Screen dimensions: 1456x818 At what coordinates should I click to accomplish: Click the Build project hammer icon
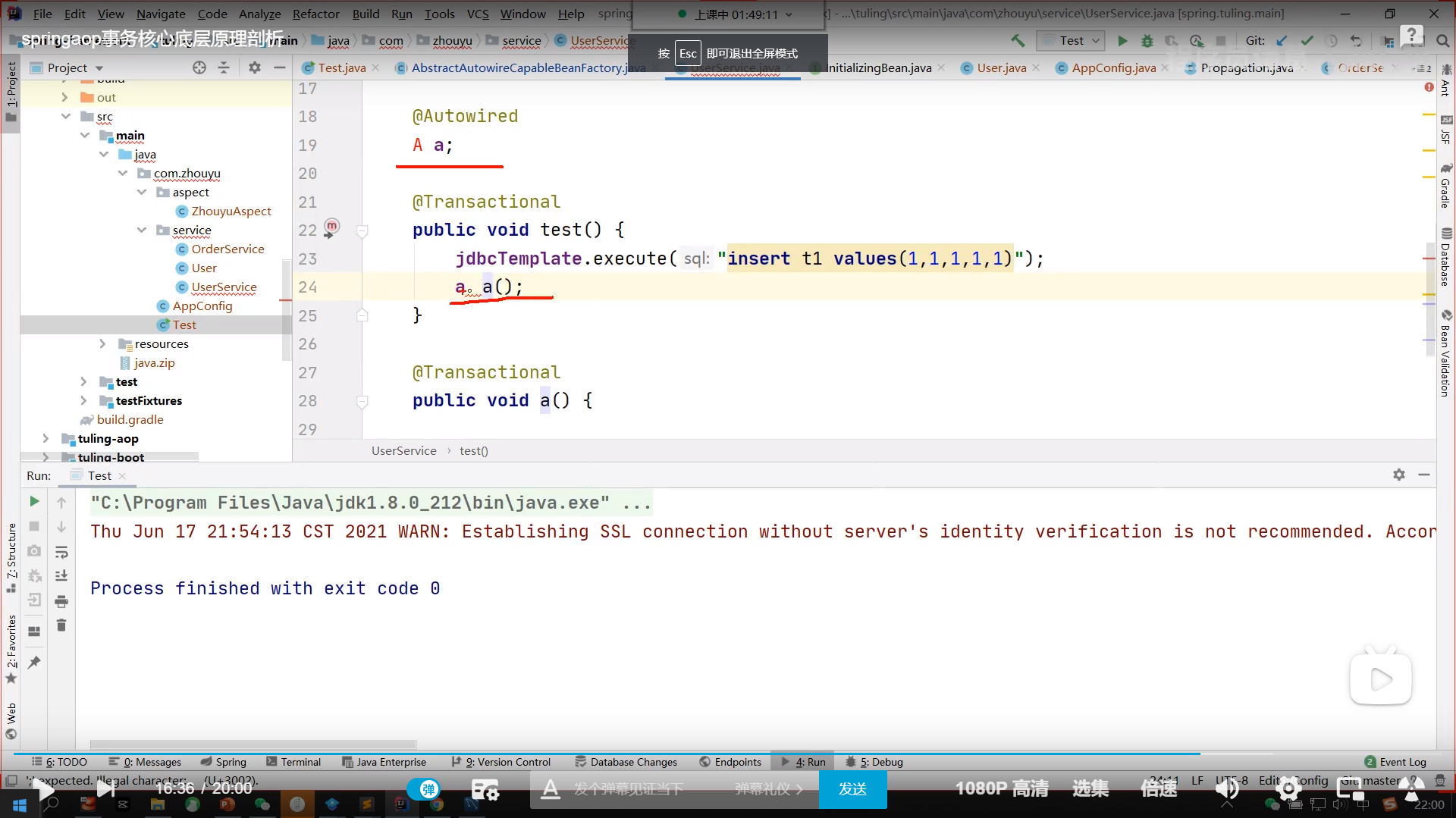point(1018,40)
